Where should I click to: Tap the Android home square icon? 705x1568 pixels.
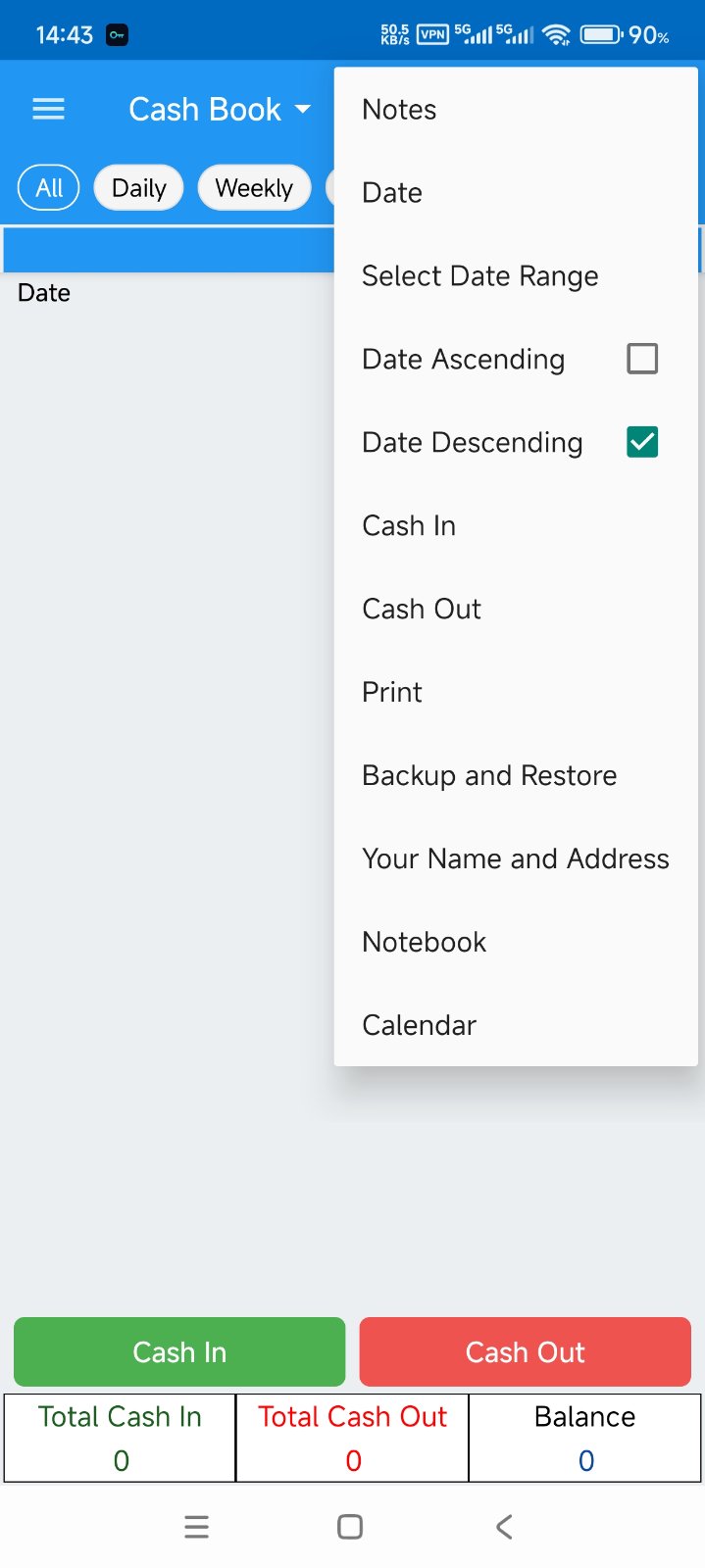click(x=350, y=1526)
